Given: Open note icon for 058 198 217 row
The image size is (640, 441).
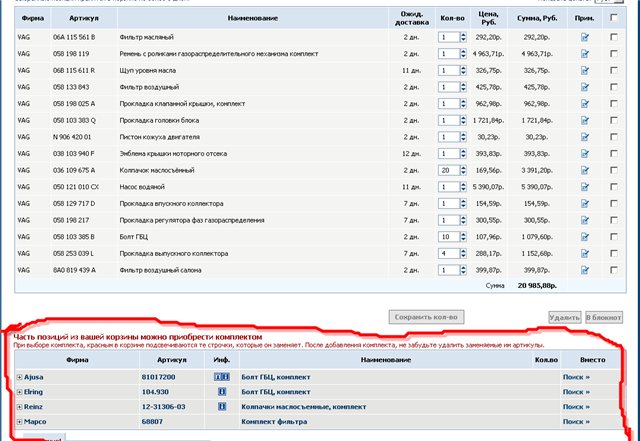Looking at the screenshot, I should tap(585, 220).
